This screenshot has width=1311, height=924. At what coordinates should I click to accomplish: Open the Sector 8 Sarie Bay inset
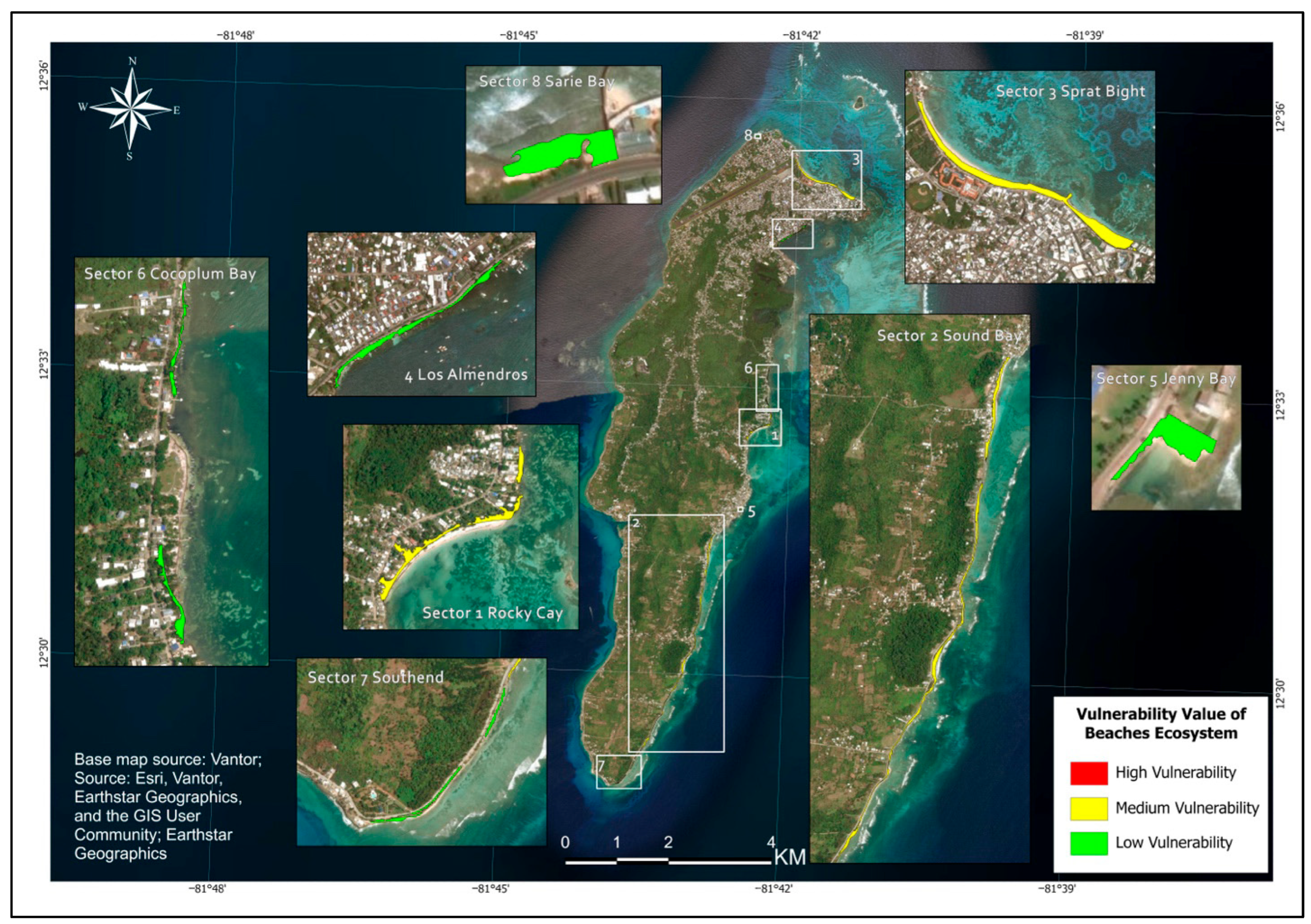[563, 135]
